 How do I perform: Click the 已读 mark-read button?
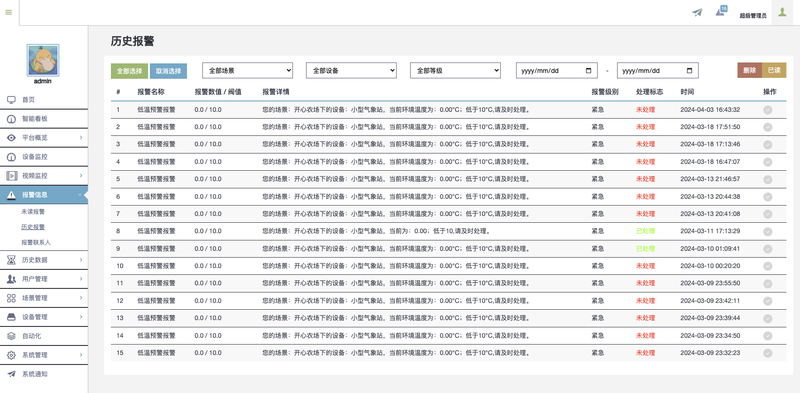(x=774, y=70)
